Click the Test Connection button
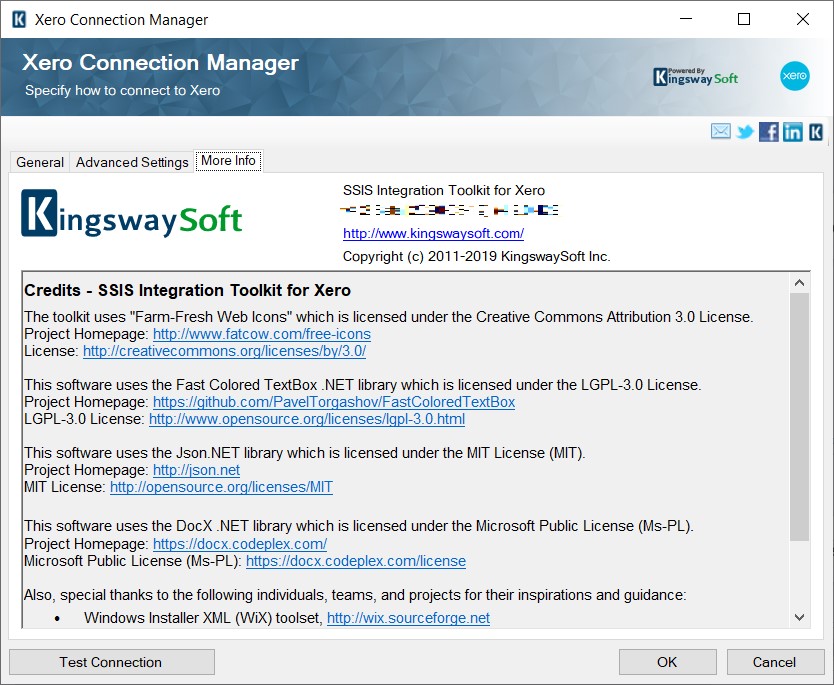 (112, 662)
